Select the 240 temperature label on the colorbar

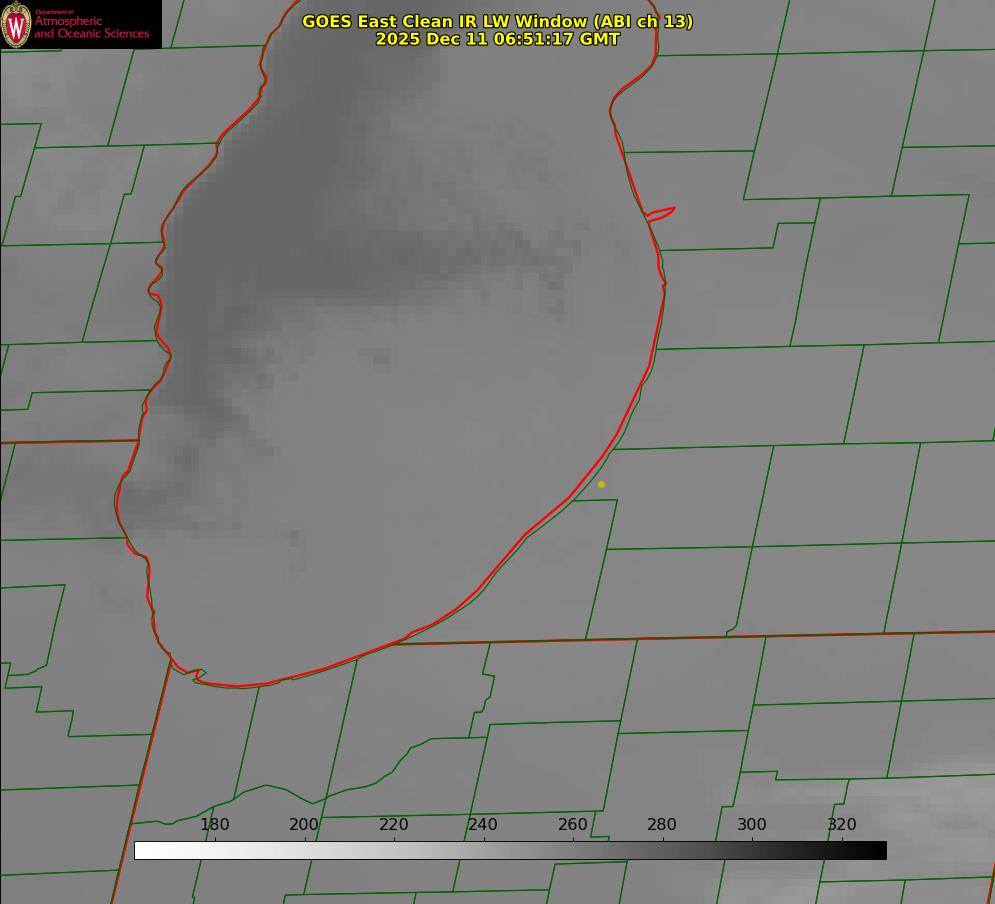pos(483,825)
